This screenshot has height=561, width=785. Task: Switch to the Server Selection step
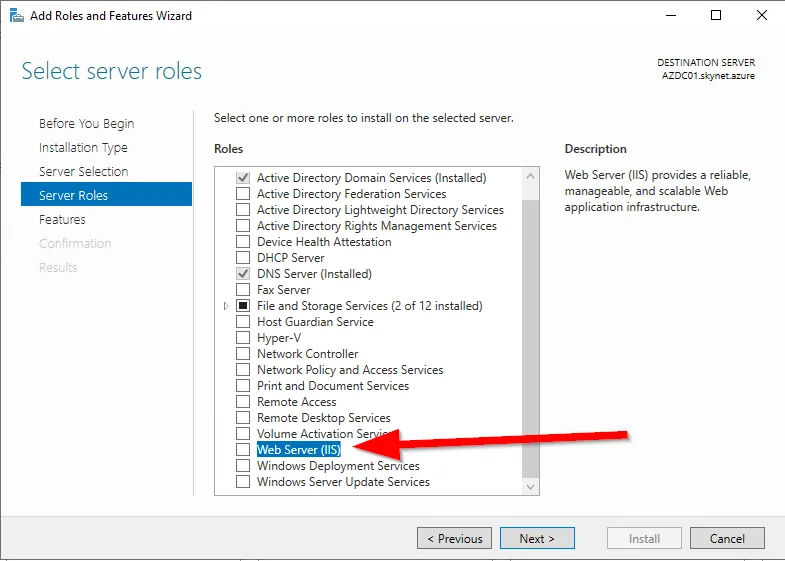(84, 172)
